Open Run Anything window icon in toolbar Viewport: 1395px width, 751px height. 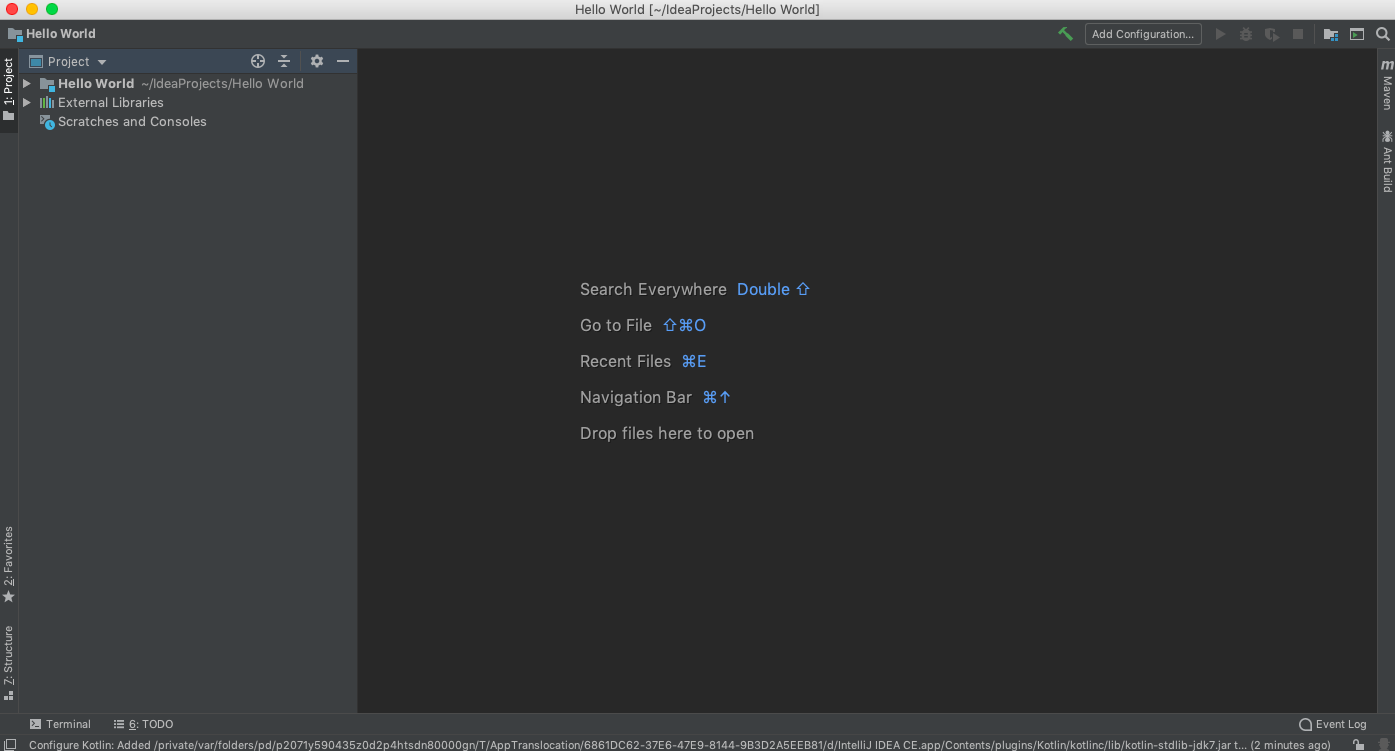point(1357,34)
